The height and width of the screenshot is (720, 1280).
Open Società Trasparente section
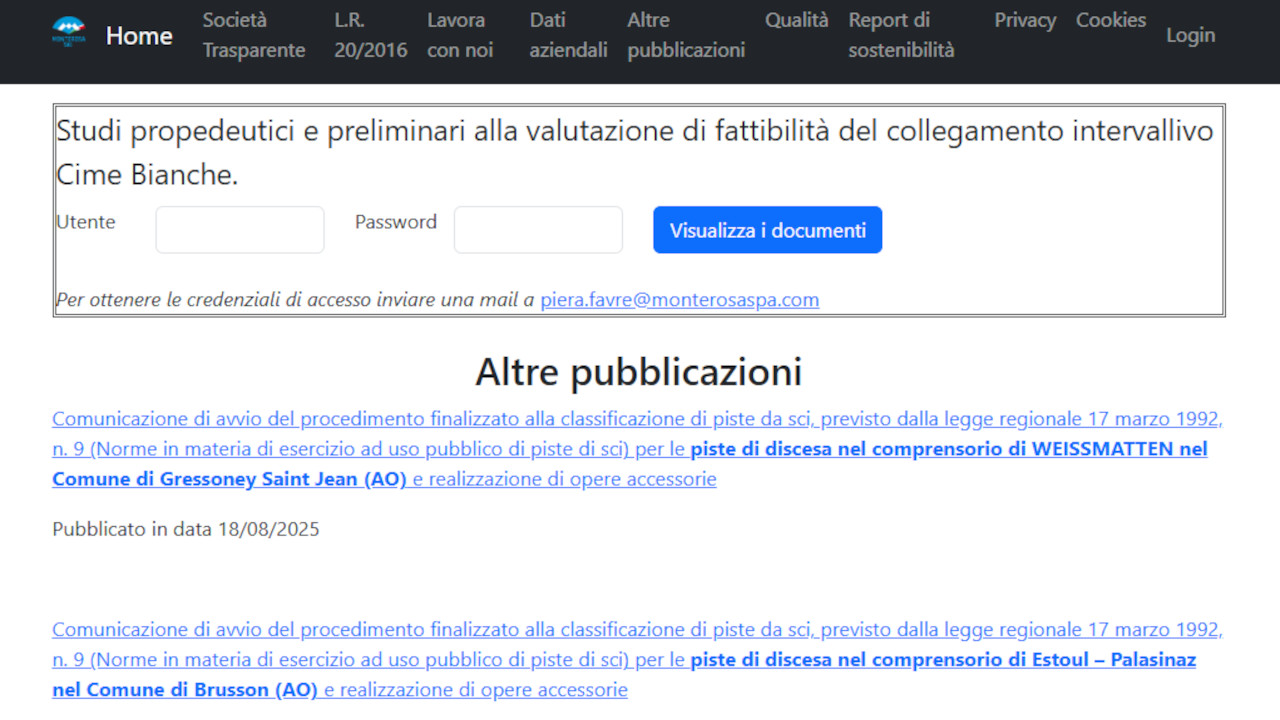click(253, 35)
